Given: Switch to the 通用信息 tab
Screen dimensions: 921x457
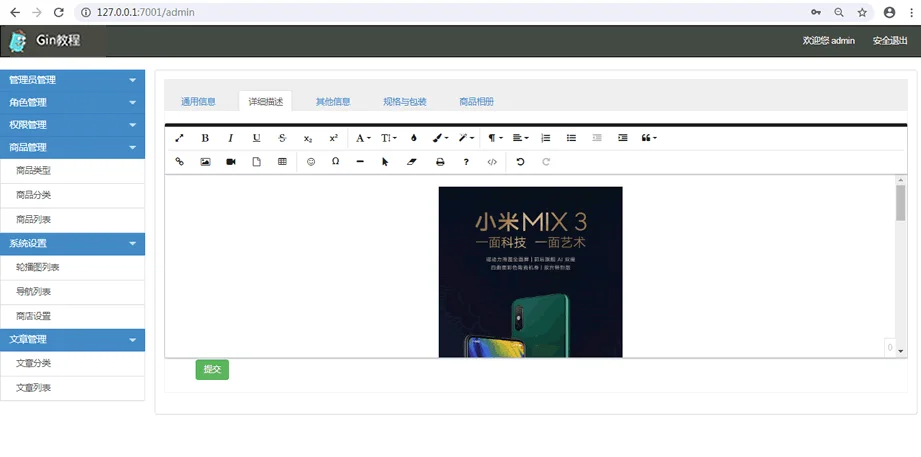Looking at the screenshot, I should (198, 102).
